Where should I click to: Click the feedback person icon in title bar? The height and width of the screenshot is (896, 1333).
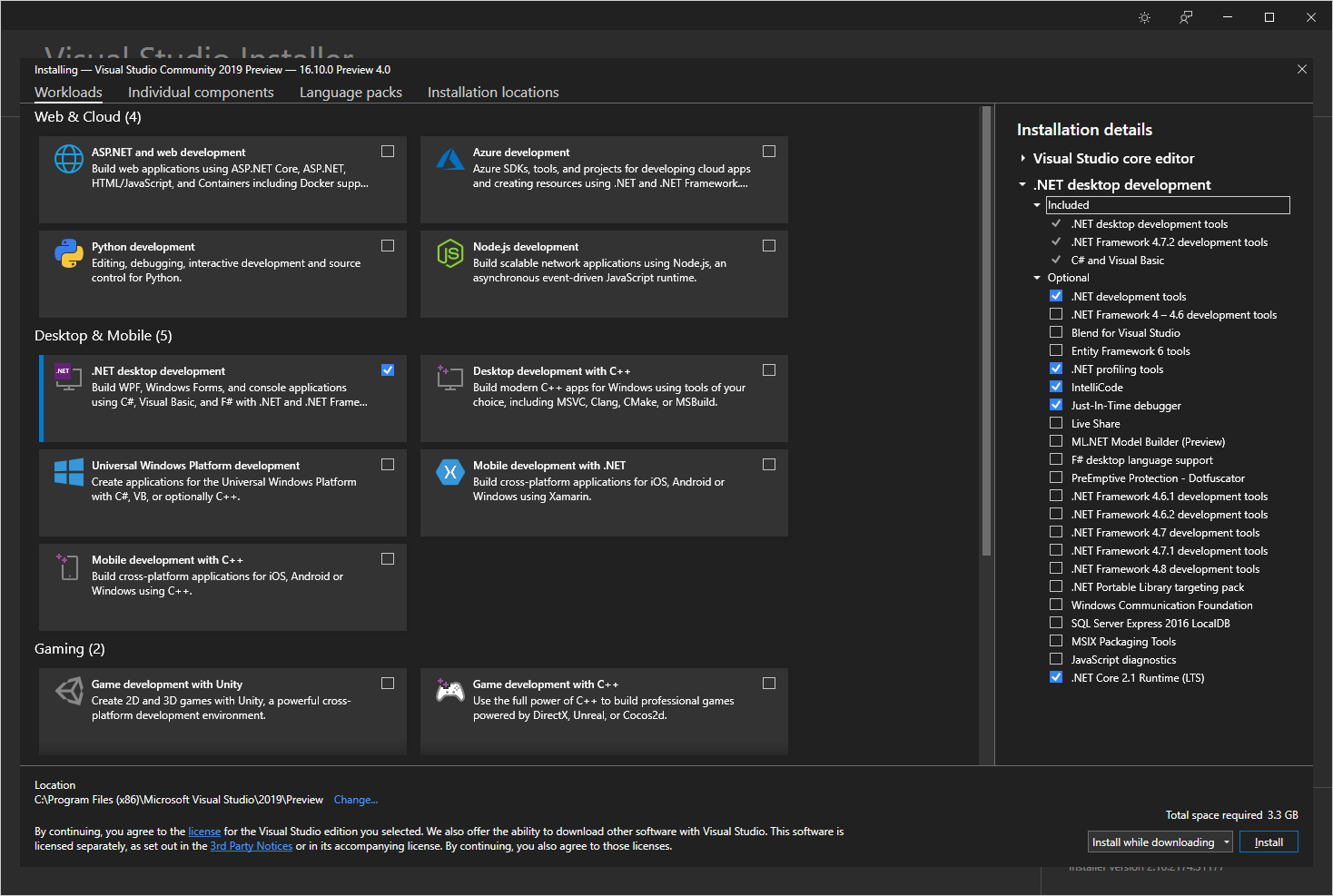pyautogui.click(x=1186, y=17)
